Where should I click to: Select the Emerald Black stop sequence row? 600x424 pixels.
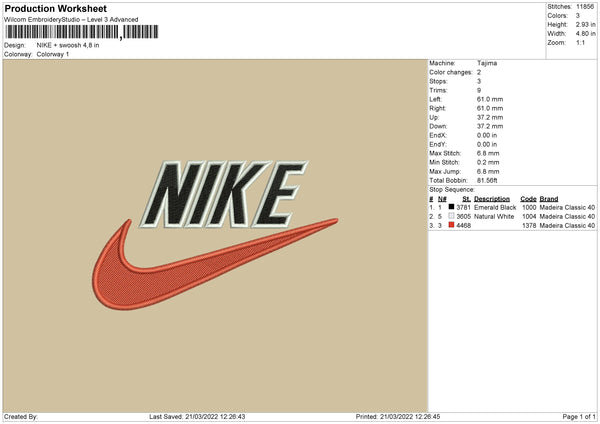click(512, 207)
